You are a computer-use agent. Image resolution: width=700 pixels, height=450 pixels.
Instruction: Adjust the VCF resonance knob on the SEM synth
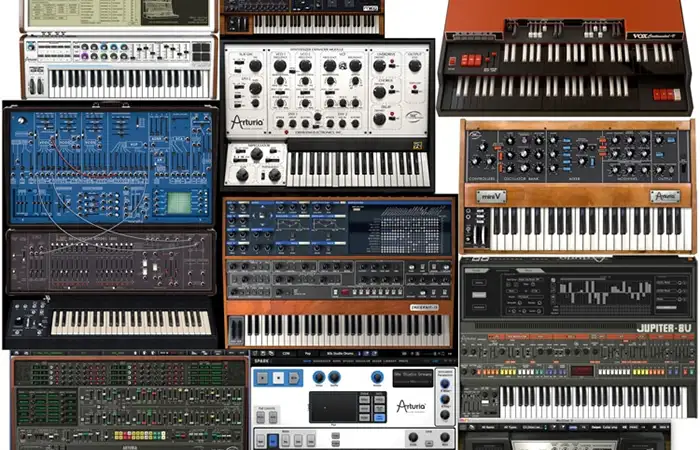(x=355, y=66)
